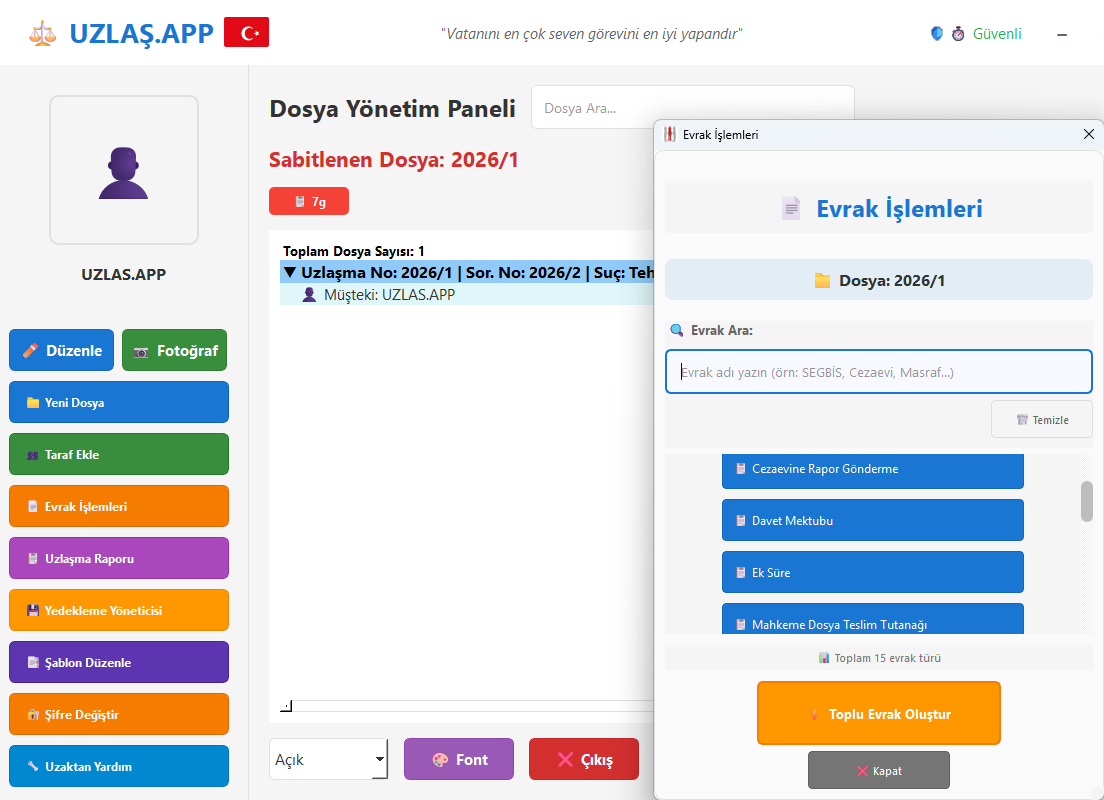
Task: Select the Davet Mektubu document
Action: (x=872, y=521)
